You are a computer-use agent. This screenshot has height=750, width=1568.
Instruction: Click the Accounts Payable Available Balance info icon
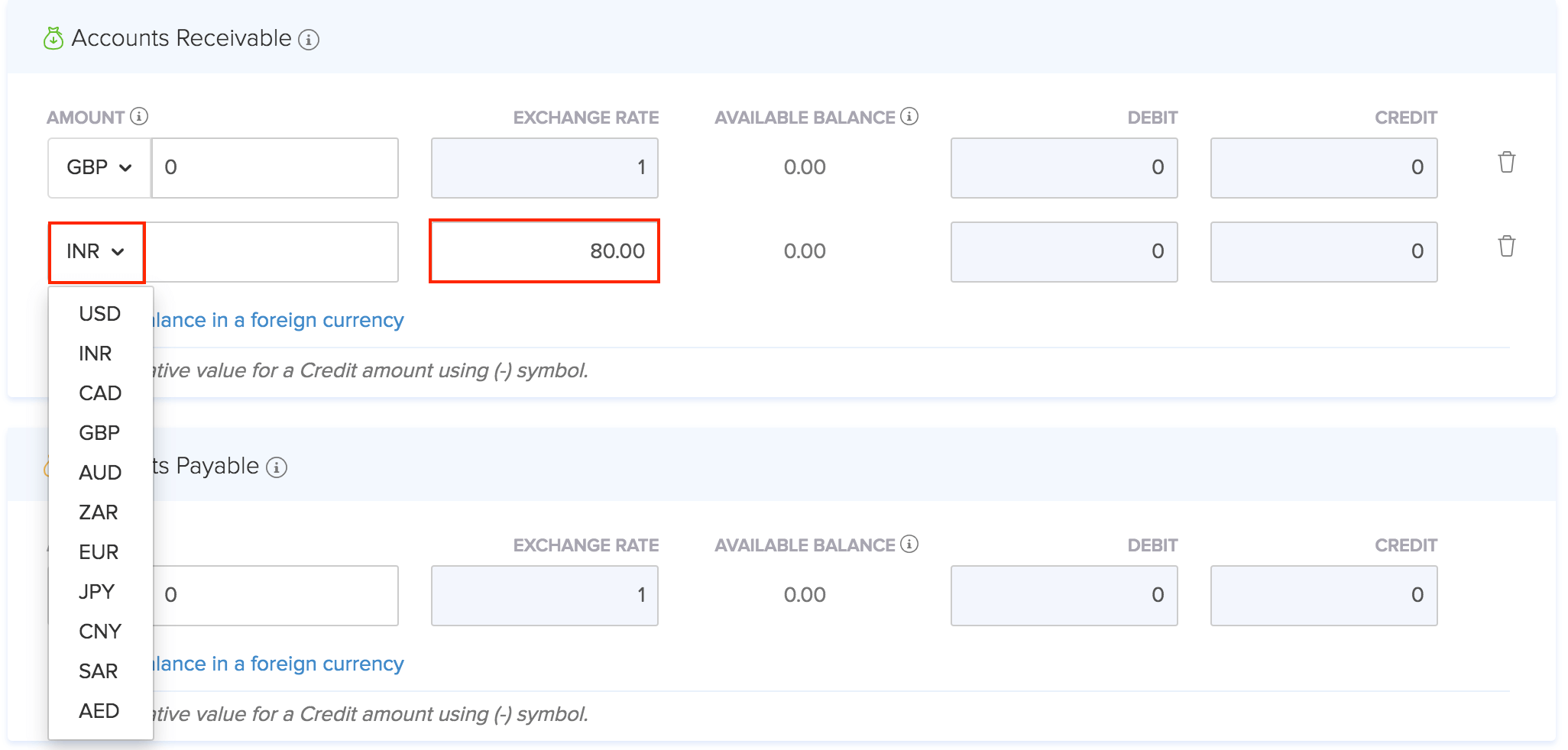click(909, 544)
